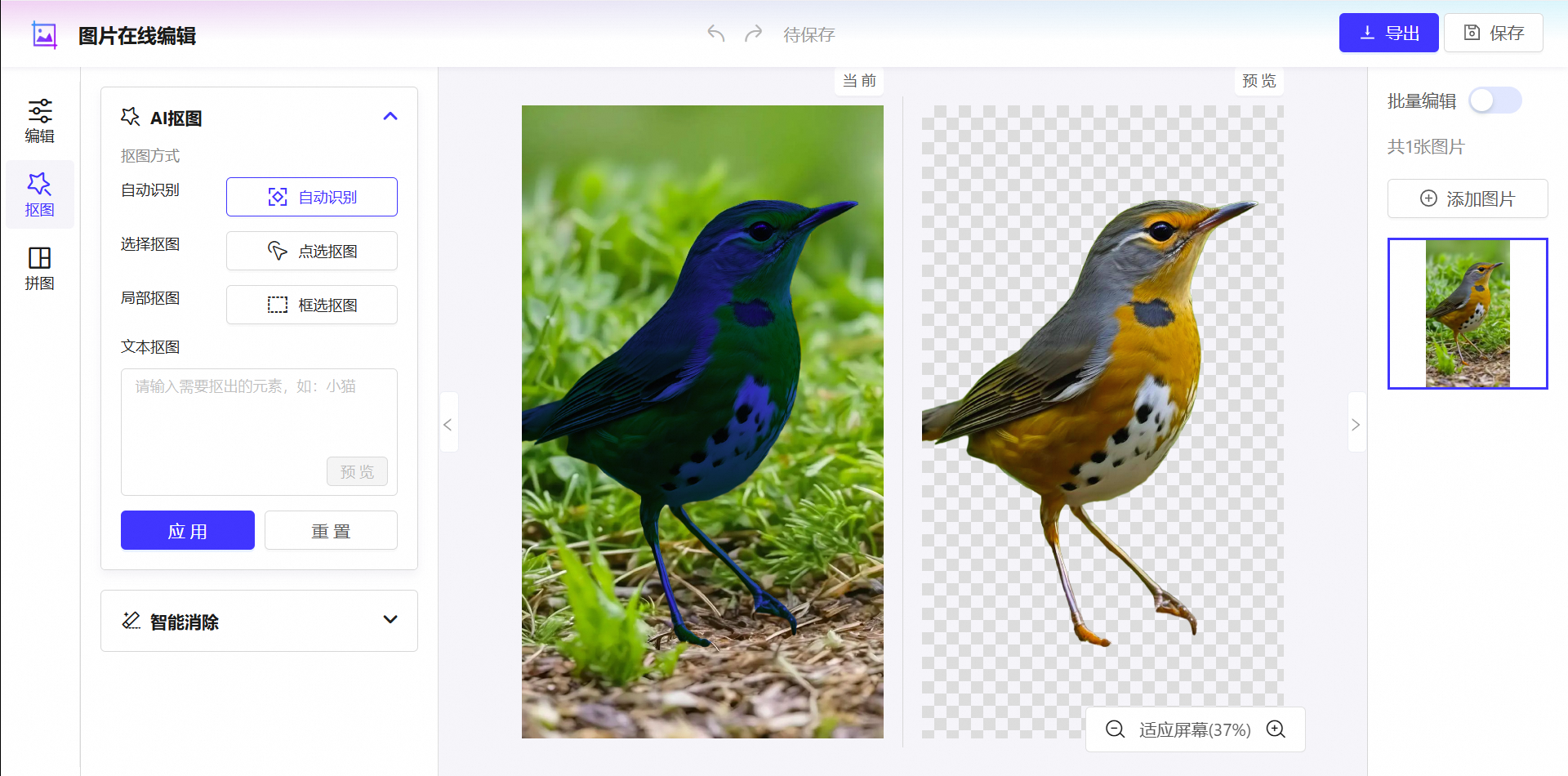Image resolution: width=1568 pixels, height=776 pixels.
Task: Click 适应屏幕(37%) fit-screen label
Action: (x=1195, y=729)
